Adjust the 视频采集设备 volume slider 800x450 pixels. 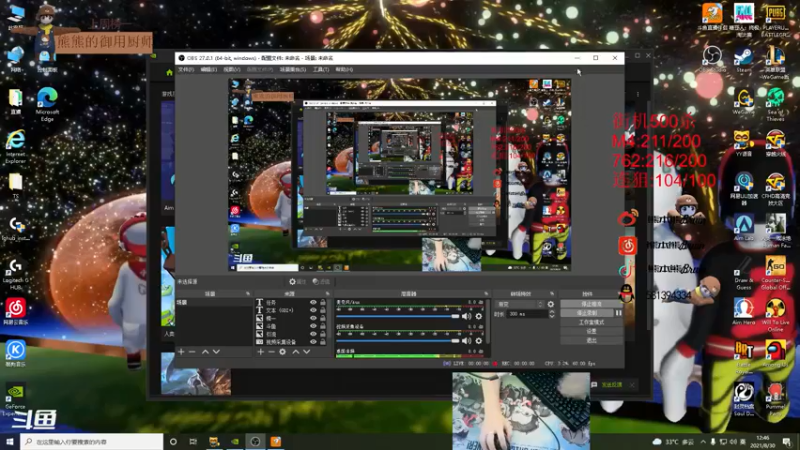(x=397, y=340)
